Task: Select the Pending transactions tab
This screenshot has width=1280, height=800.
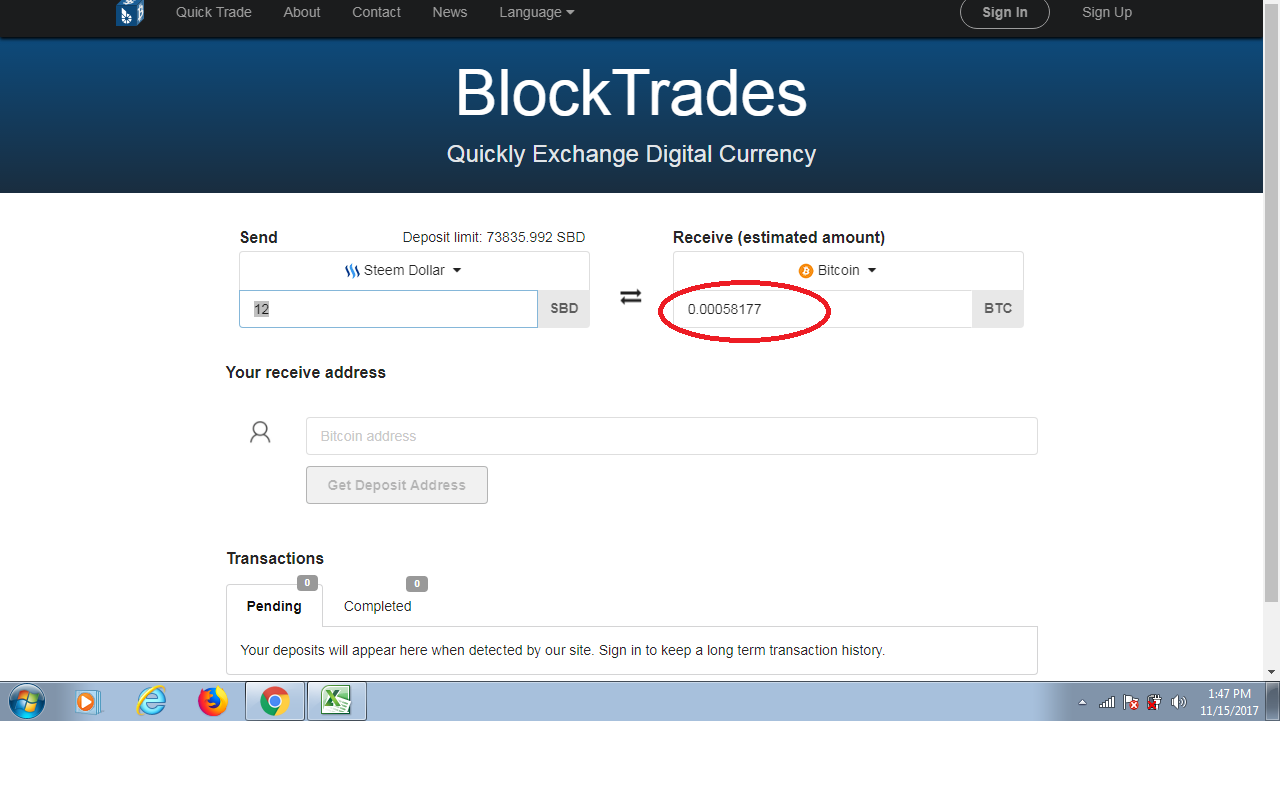Action: [274, 606]
